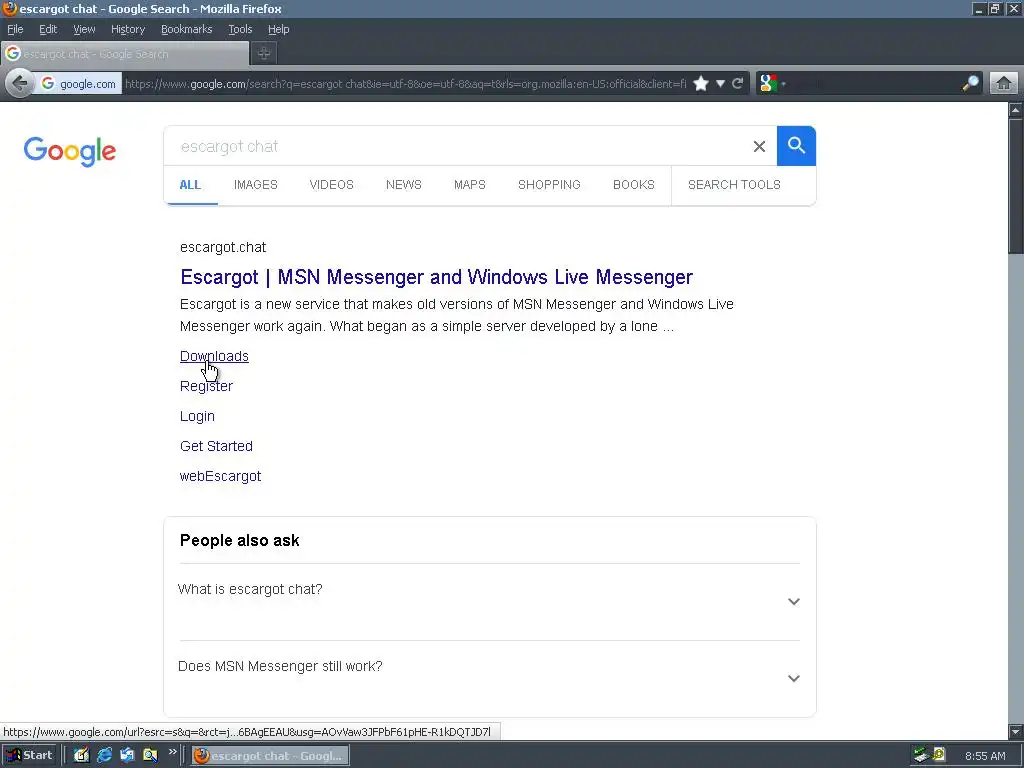Click the Google logo
Image resolution: width=1024 pixels, height=768 pixels.
70,152
